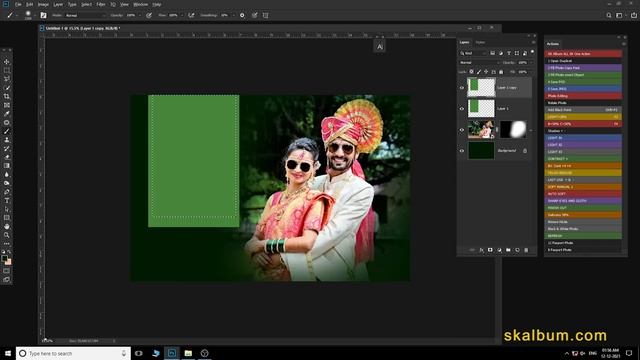
Task: Click the Change Screen Mode icon
Action: pos(7,280)
